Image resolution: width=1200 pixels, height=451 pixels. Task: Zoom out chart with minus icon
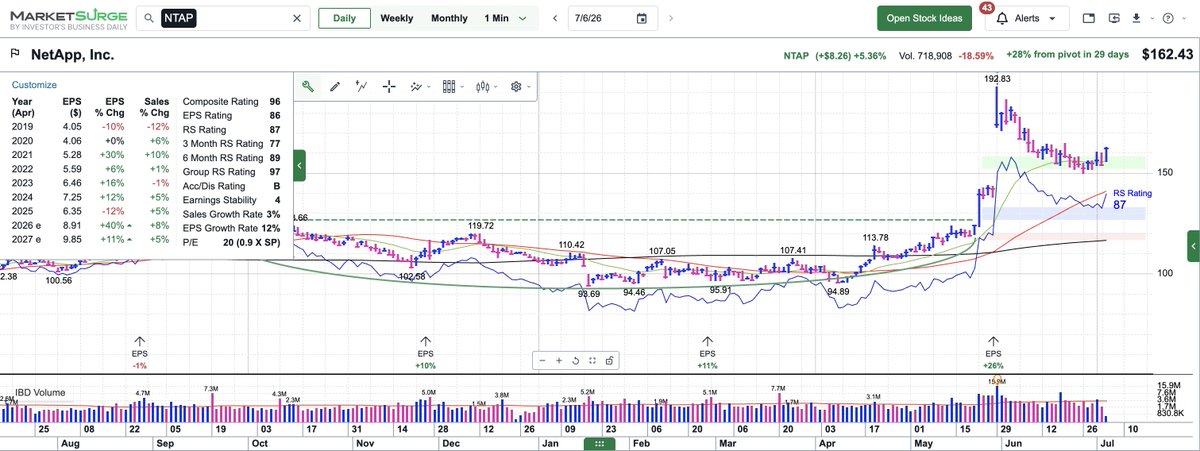(x=542, y=360)
